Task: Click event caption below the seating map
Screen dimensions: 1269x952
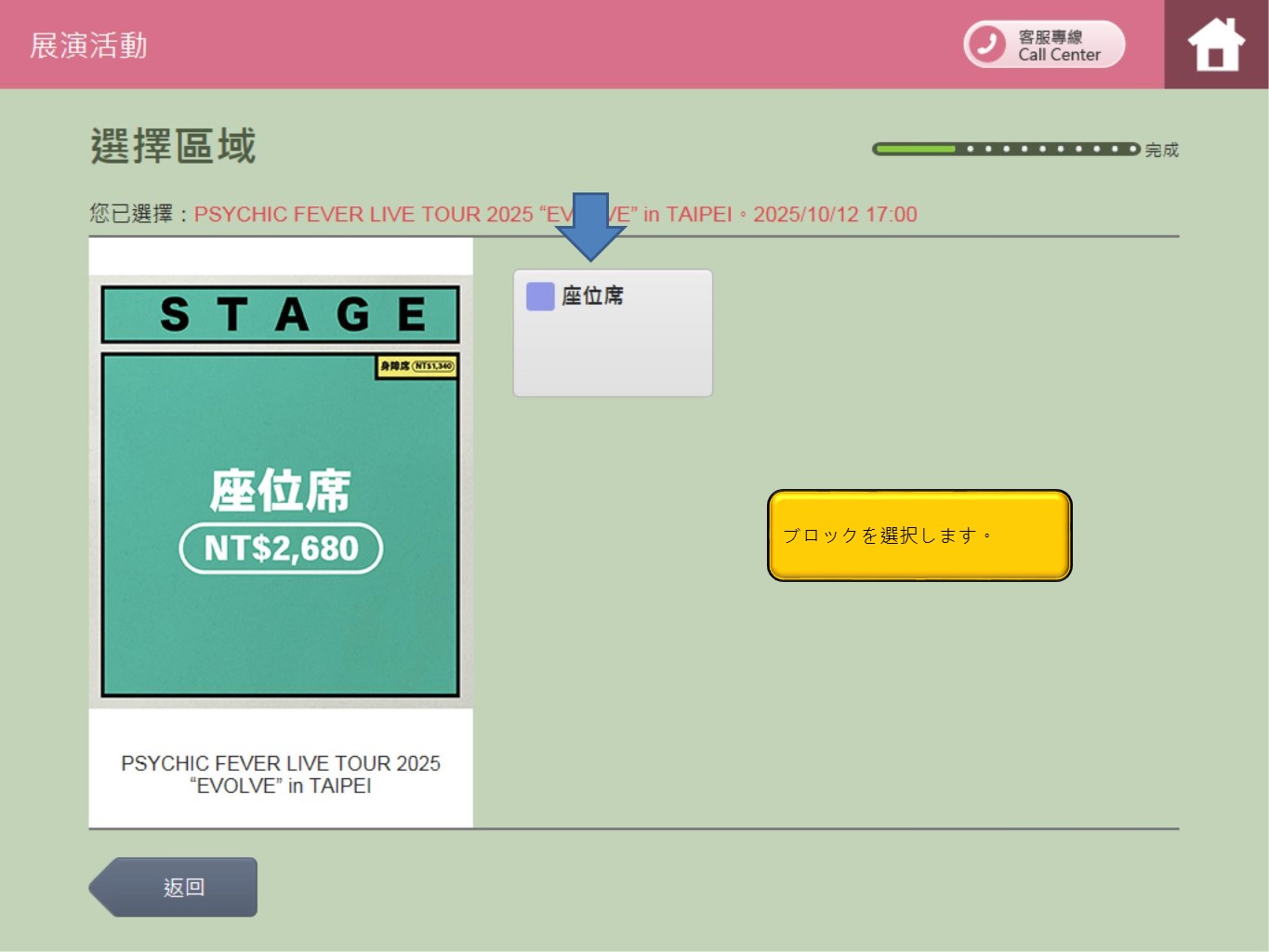Action: coord(281,773)
